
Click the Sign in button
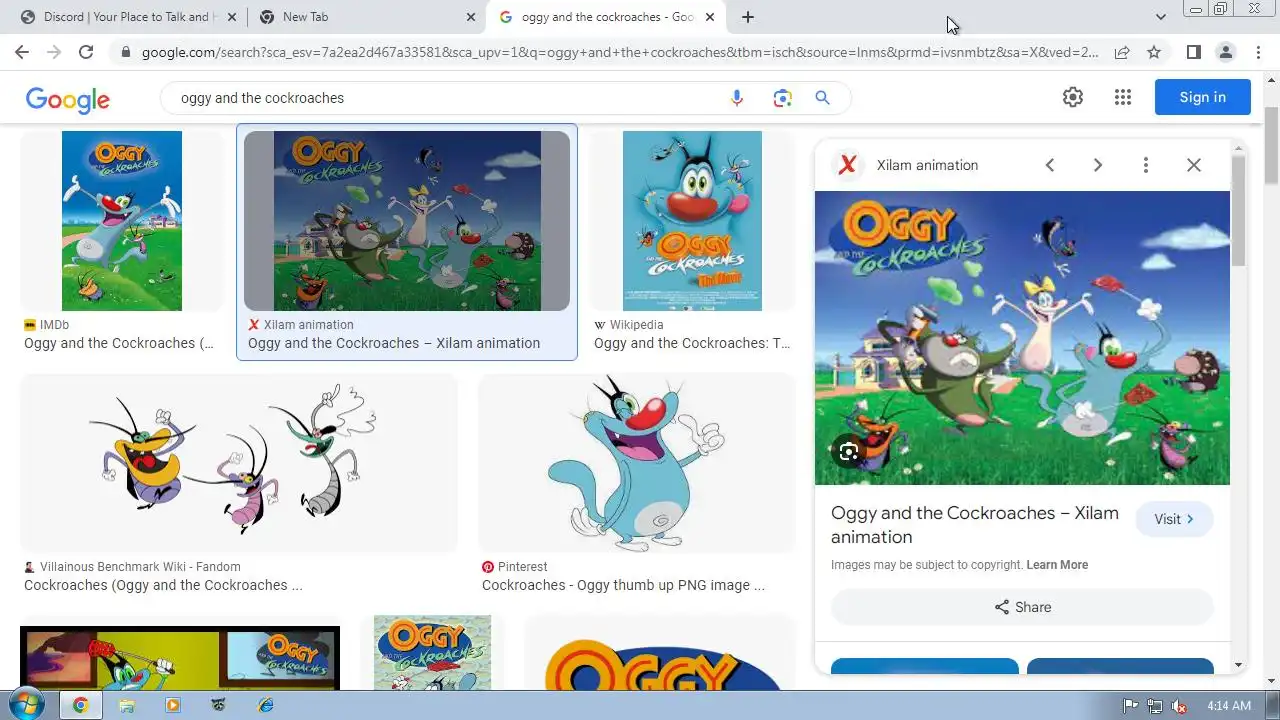[1202, 97]
